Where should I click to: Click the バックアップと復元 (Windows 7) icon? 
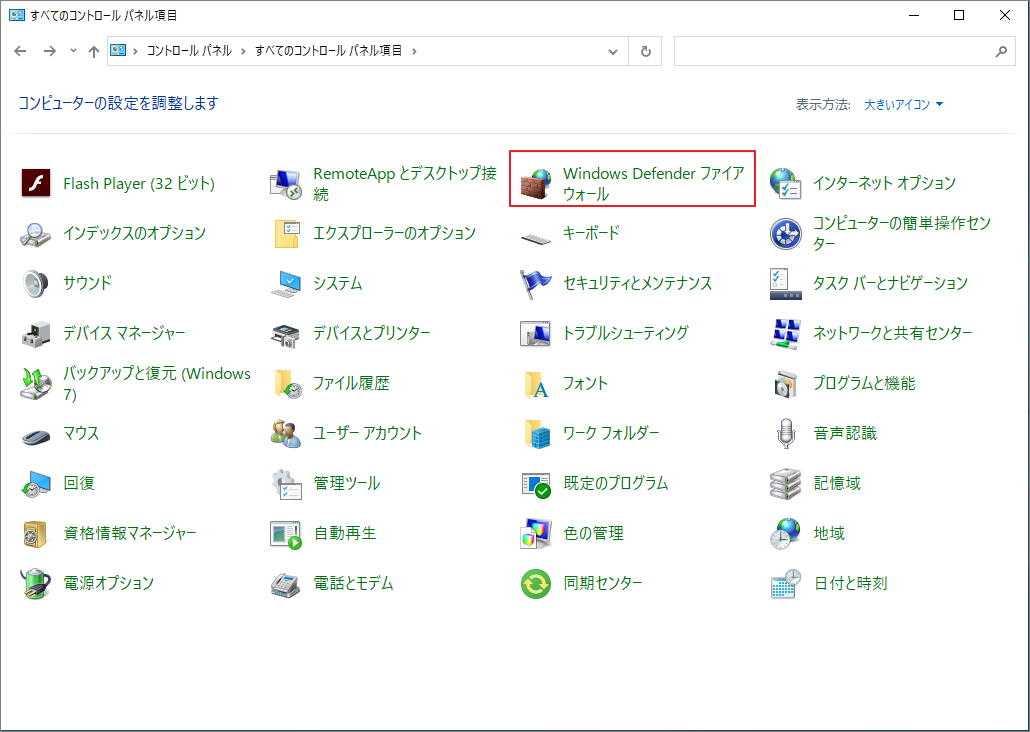[x=35, y=383]
